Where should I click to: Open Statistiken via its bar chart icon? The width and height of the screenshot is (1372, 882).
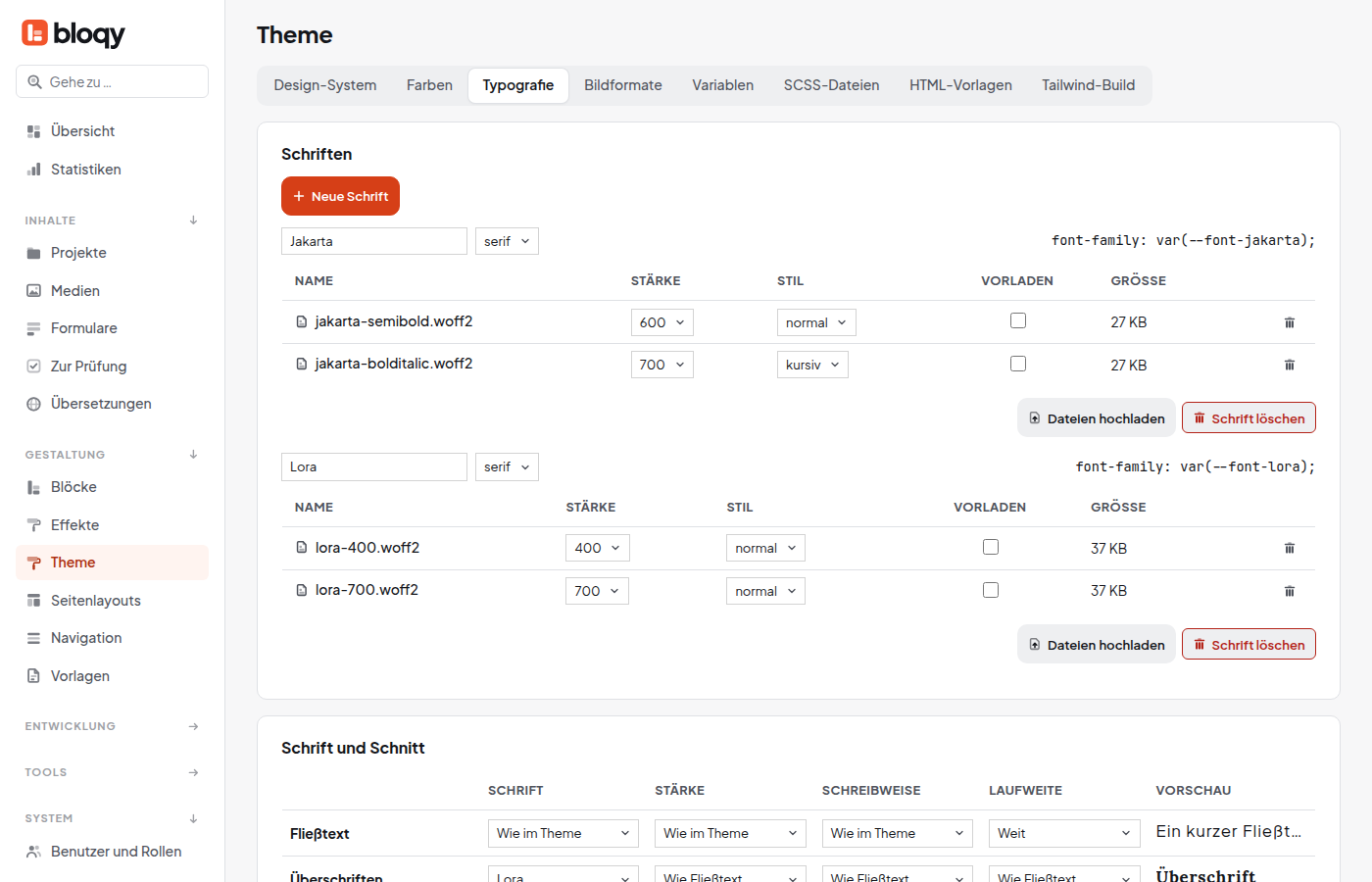point(33,170)
